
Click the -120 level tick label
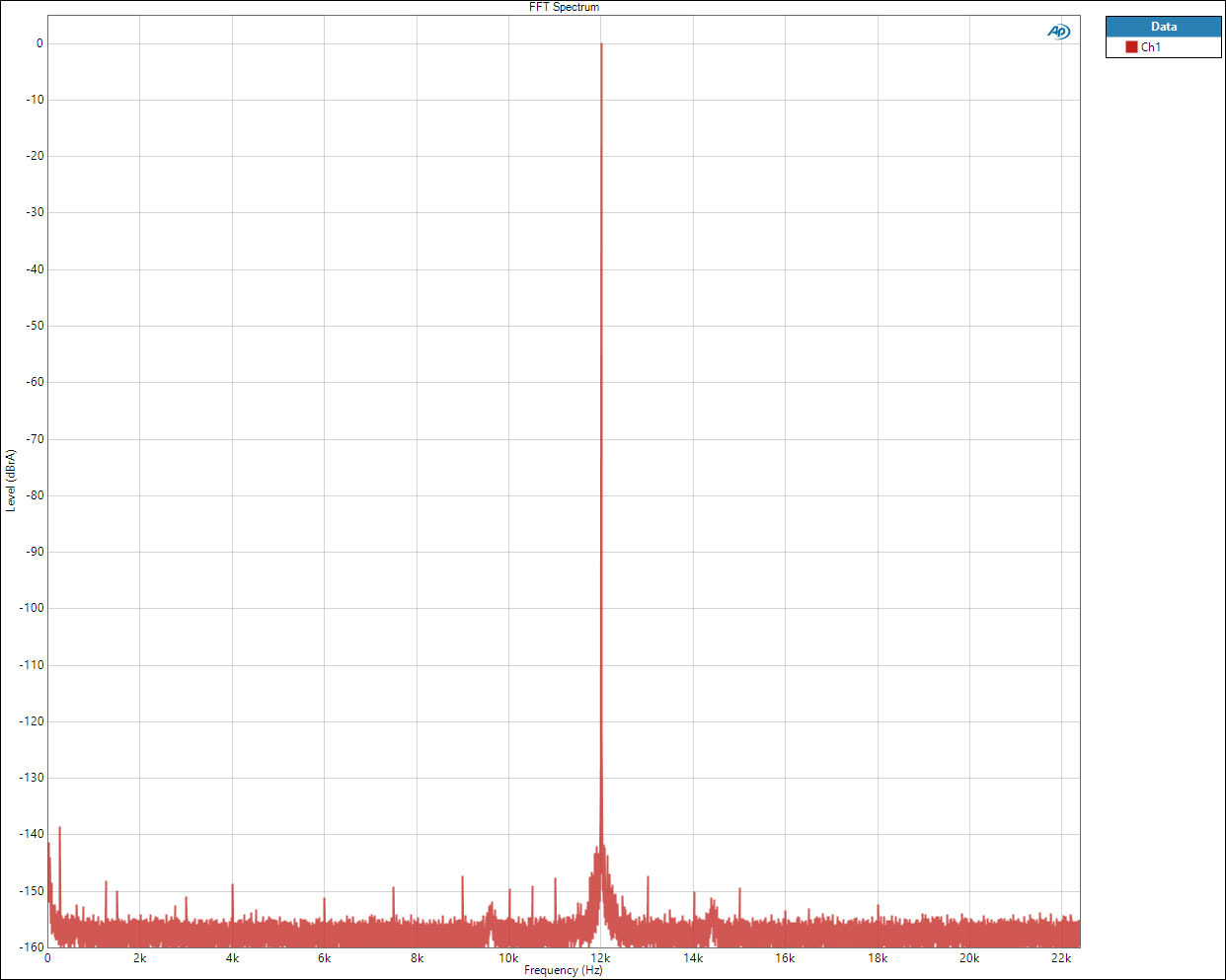click(32, 721)
